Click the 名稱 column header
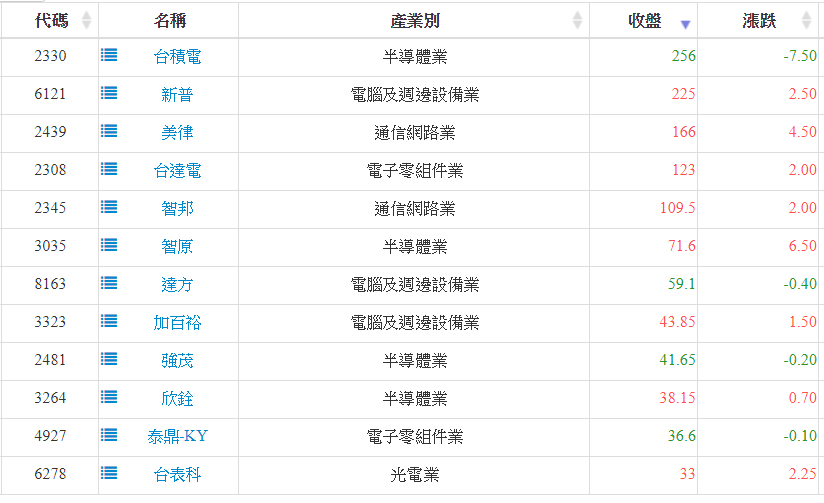This screenshot has width=824, height=503. (170, 21)
